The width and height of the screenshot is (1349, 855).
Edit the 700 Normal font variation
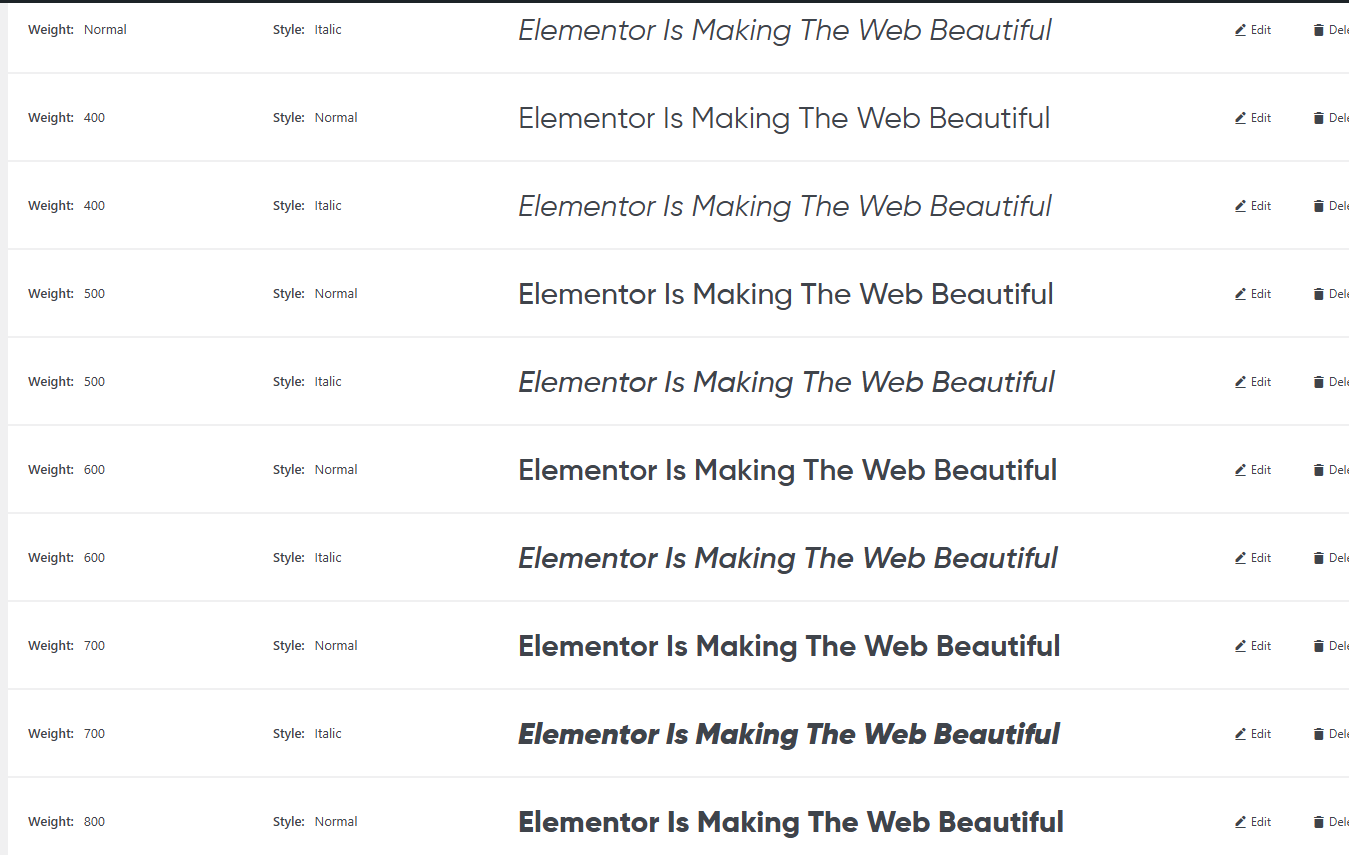[x=1253, y=646]
